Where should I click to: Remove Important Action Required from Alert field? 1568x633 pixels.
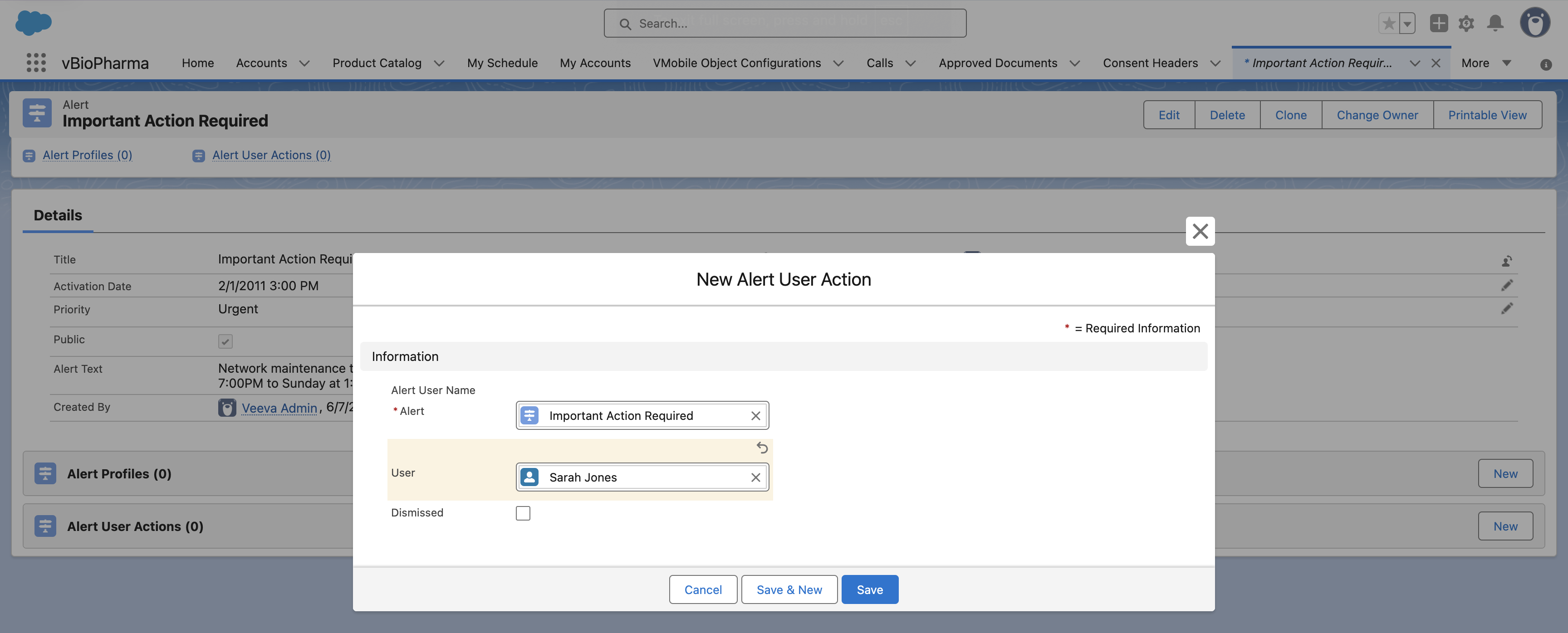(755, 416)
